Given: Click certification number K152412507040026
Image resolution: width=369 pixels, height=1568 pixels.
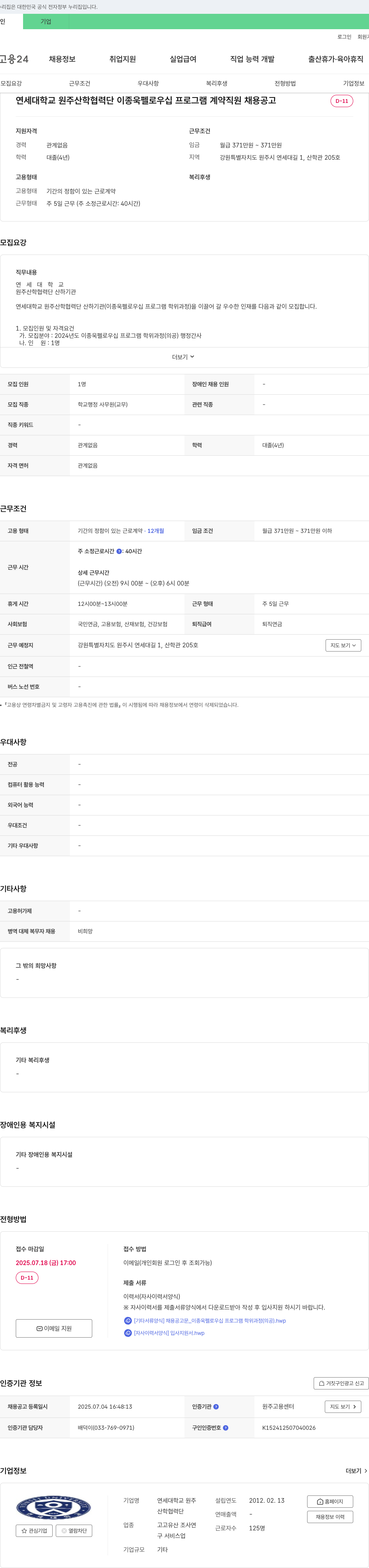Looking at the screenshot, I should 289,1427.
